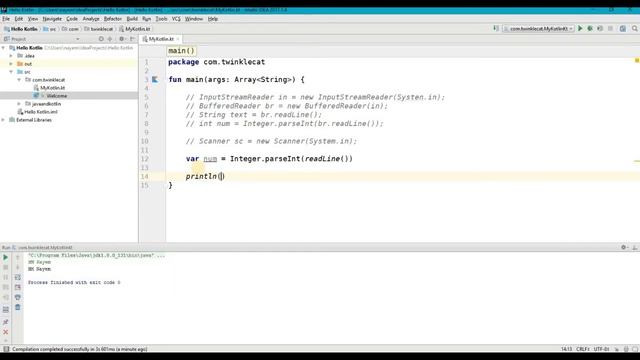The image size is (640, 360).
Task: Close the Run tab with red X
Action: point(6,332)
